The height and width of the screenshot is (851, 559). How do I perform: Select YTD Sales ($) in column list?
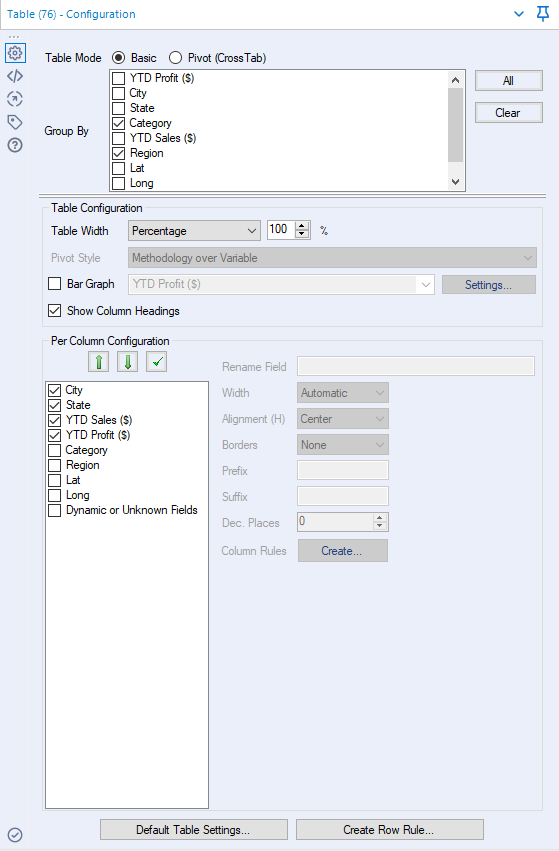[99, 420]
